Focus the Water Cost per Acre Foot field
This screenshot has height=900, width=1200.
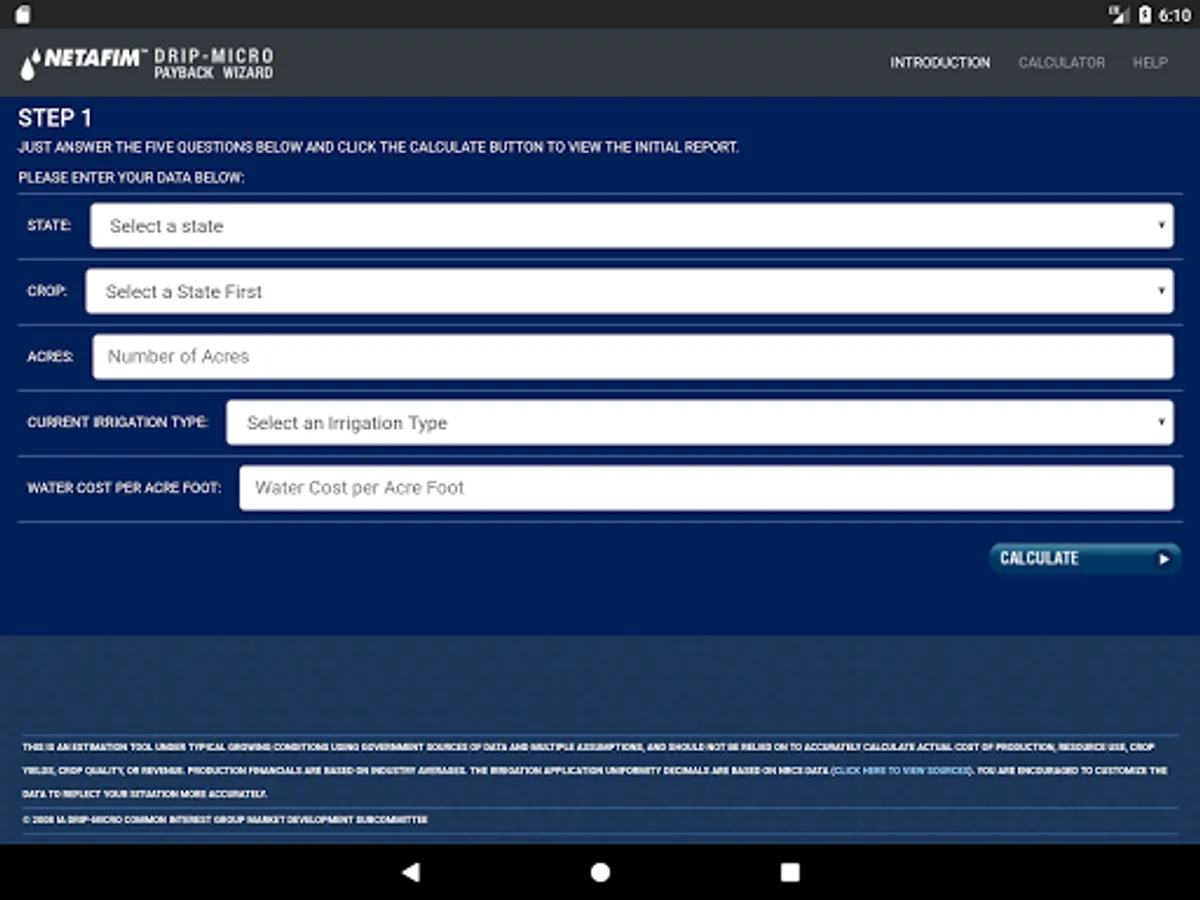point(706,488)
